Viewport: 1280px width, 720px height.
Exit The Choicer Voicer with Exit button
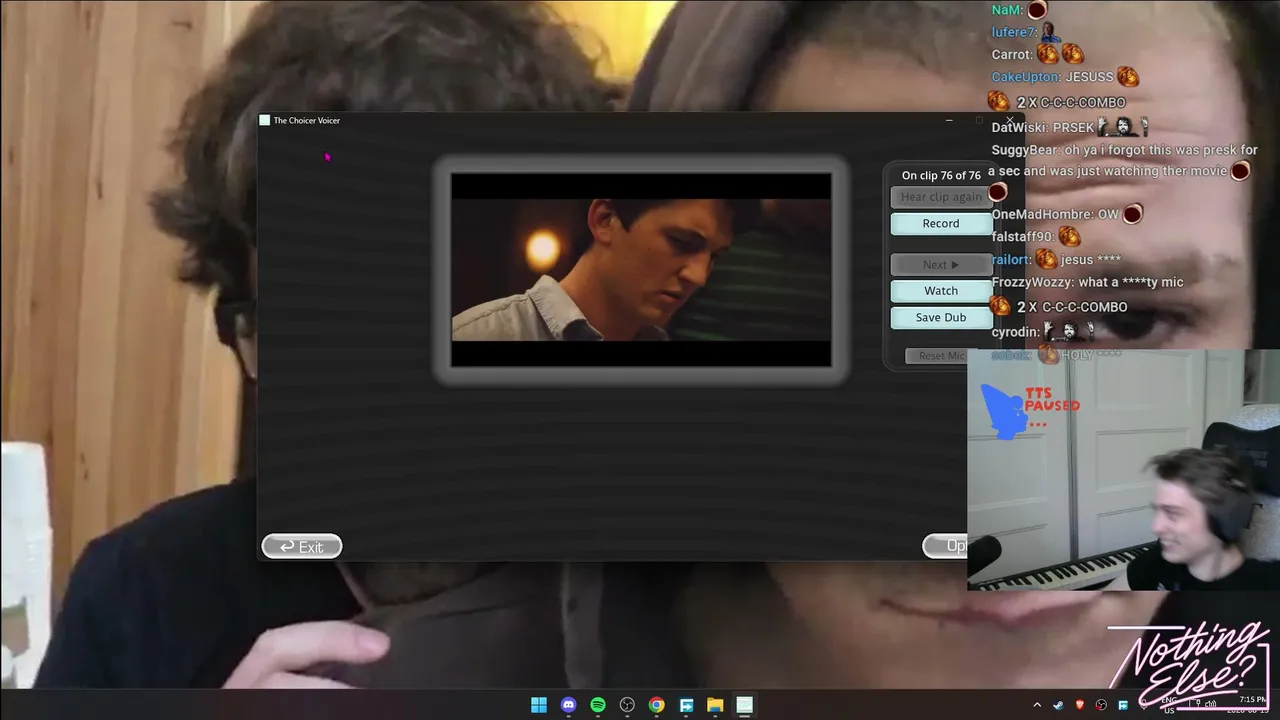pos(302,546)
